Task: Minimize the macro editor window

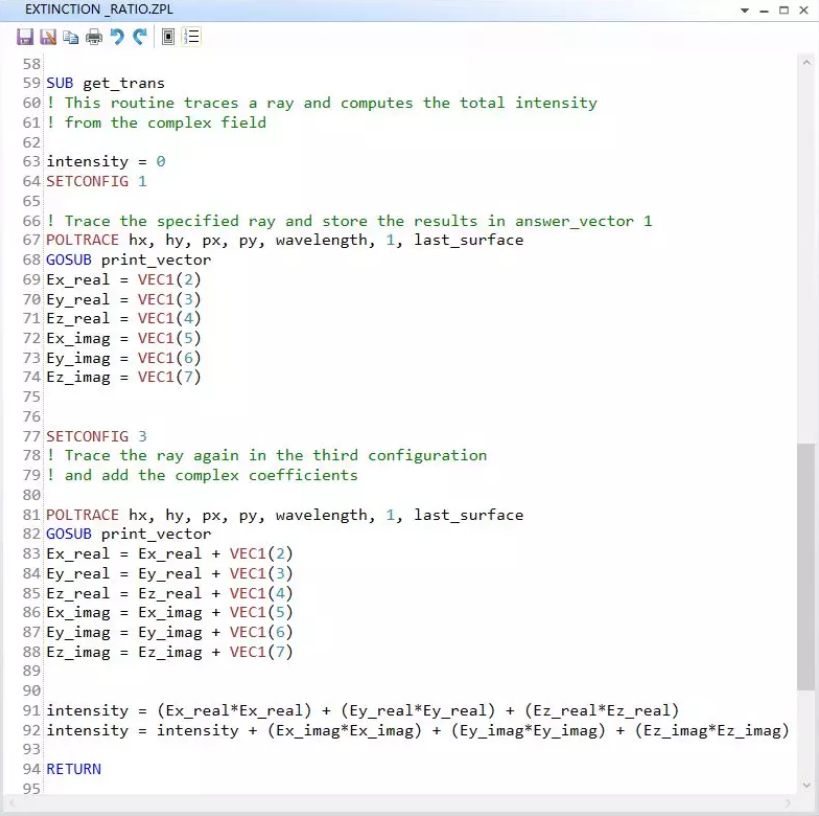Action: click(x=764, y=10)
